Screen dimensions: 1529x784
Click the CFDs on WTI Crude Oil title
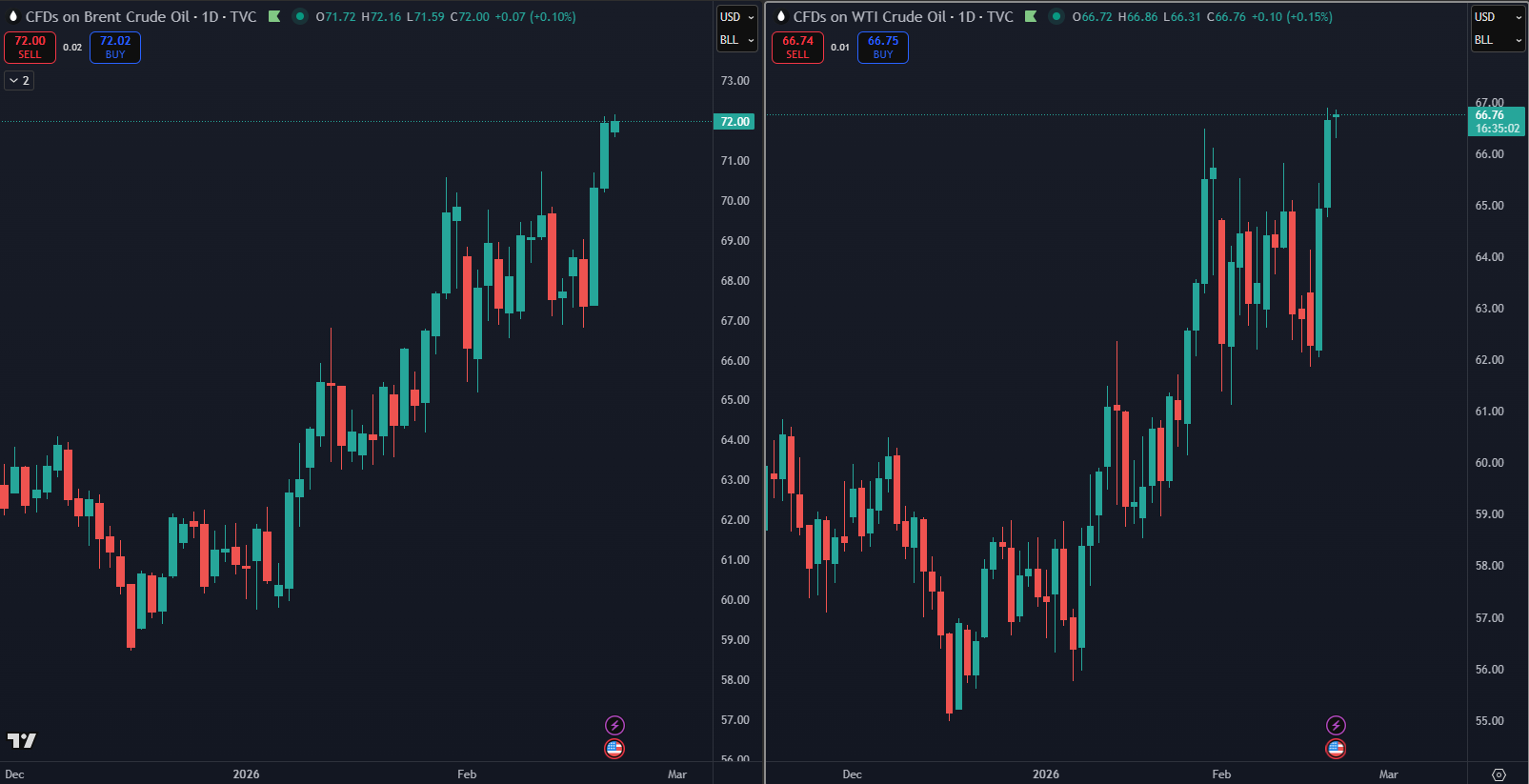pos(869,16)
